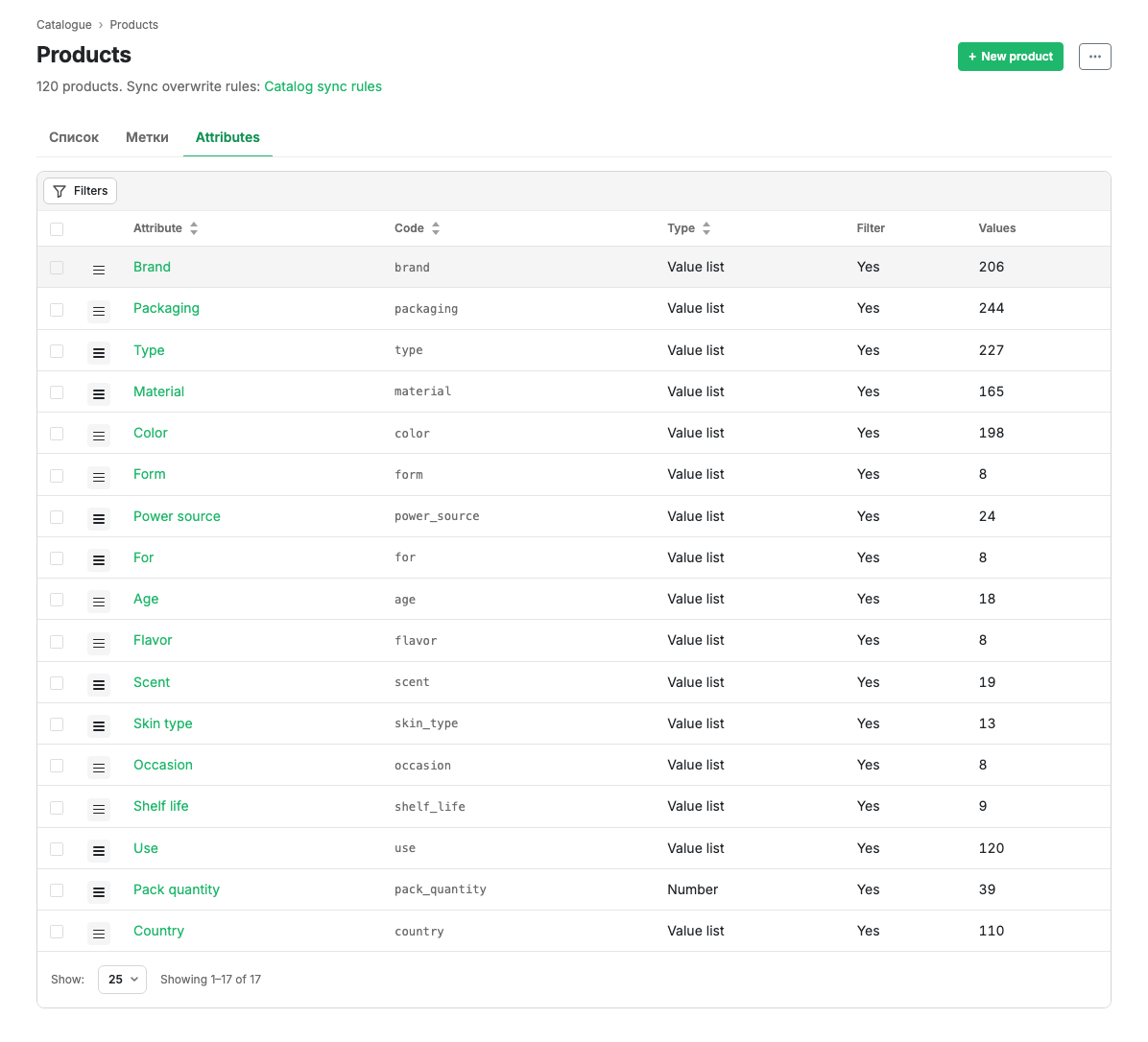Check the Scent row checkbox

pyautogui.click(x=57, y=683)
